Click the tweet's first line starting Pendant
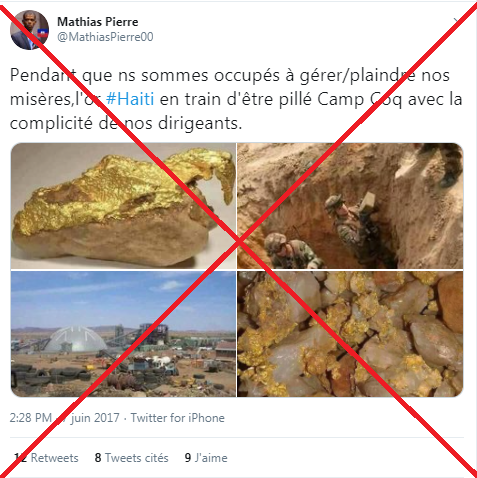477x478 pixels. pyautogui.click(x=230, y=75)
